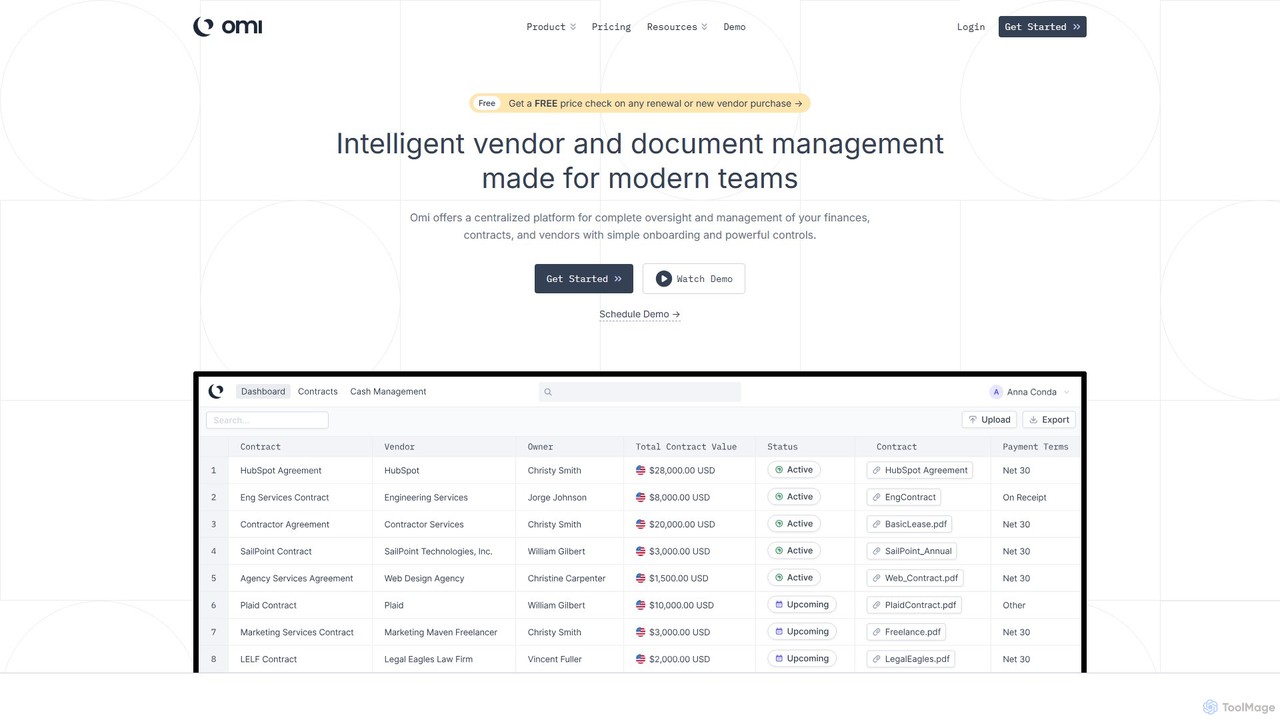Follow the Schedule Demo link

pyautogui.click(x=640, y=314)
